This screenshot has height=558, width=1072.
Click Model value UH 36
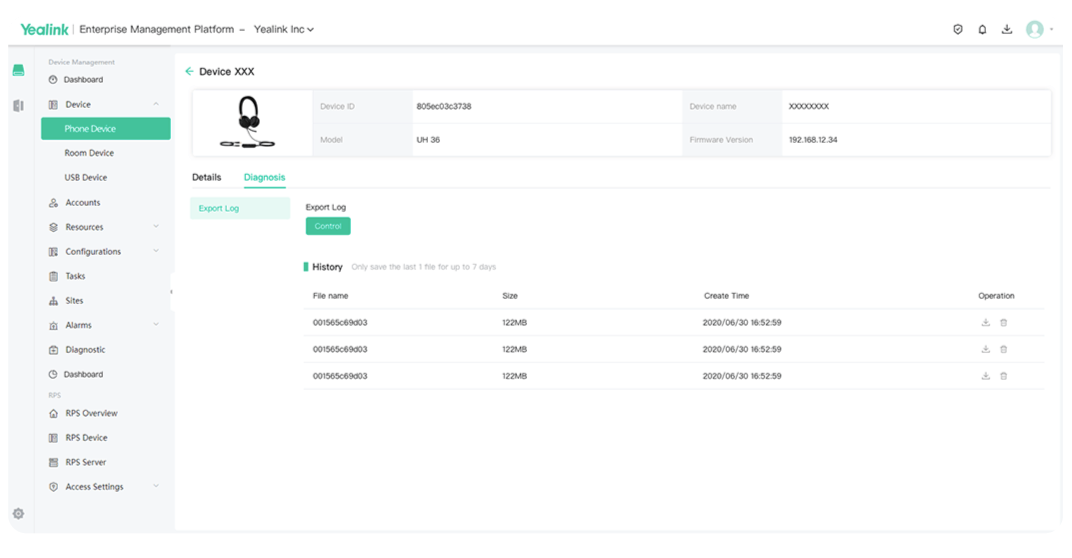(x=428, y=140)
